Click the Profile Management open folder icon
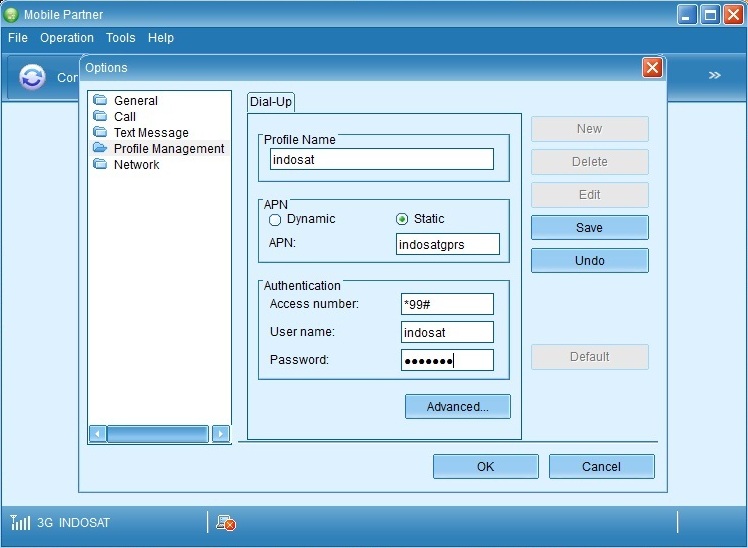The width and height of the screenshot is (748, 548). [100, 148]
